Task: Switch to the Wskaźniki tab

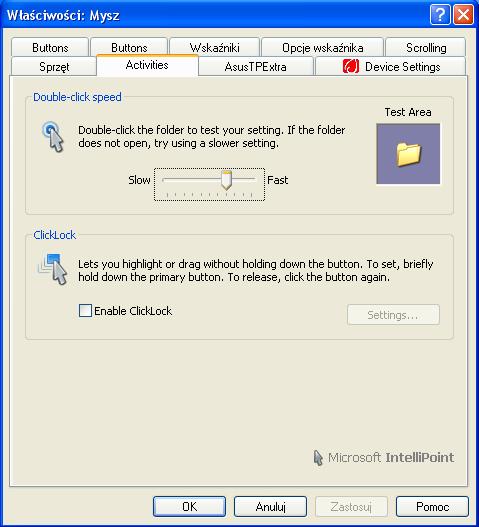Action: click(214, 47)
